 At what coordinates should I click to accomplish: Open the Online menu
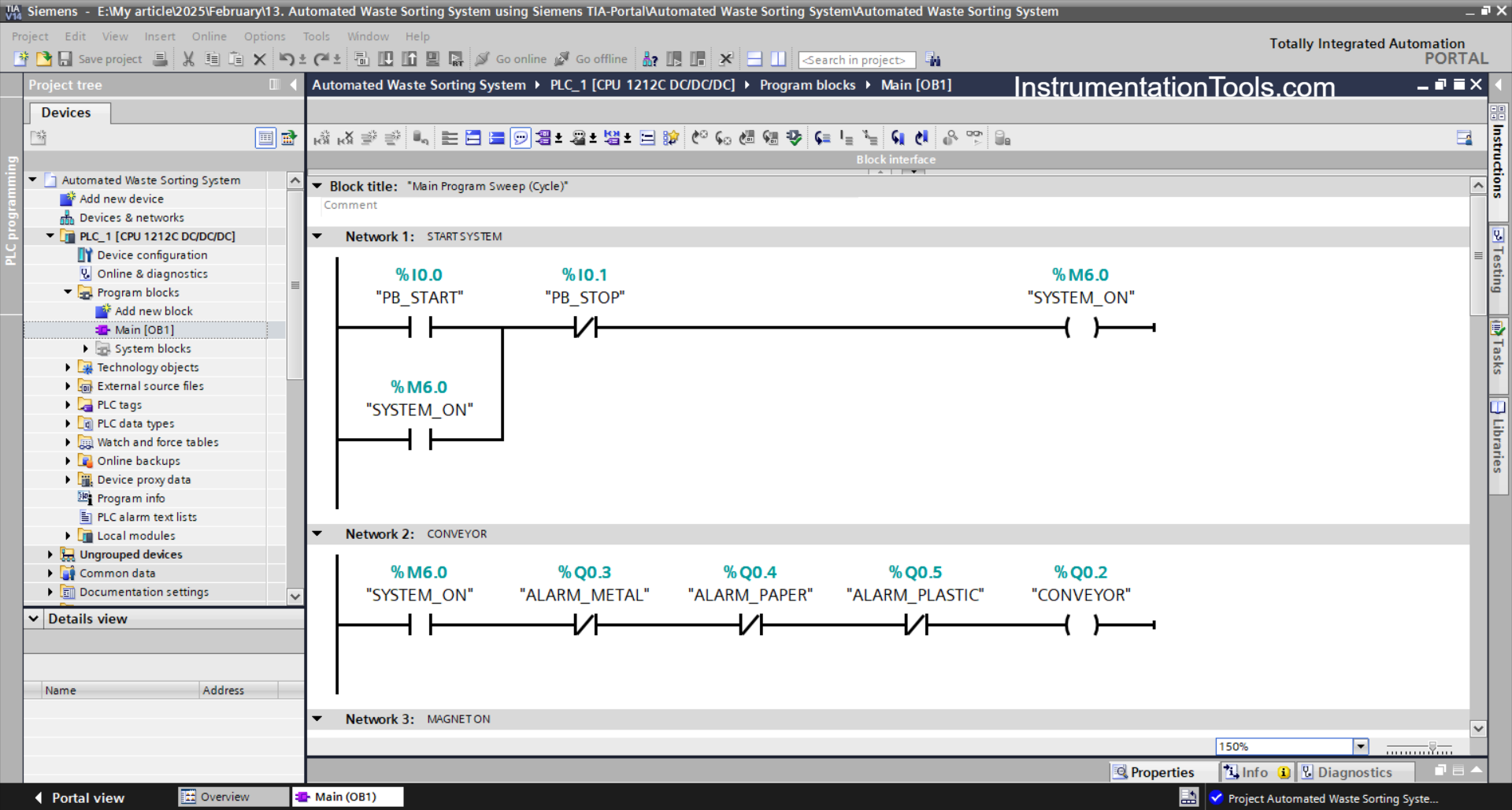pos(209,36)
